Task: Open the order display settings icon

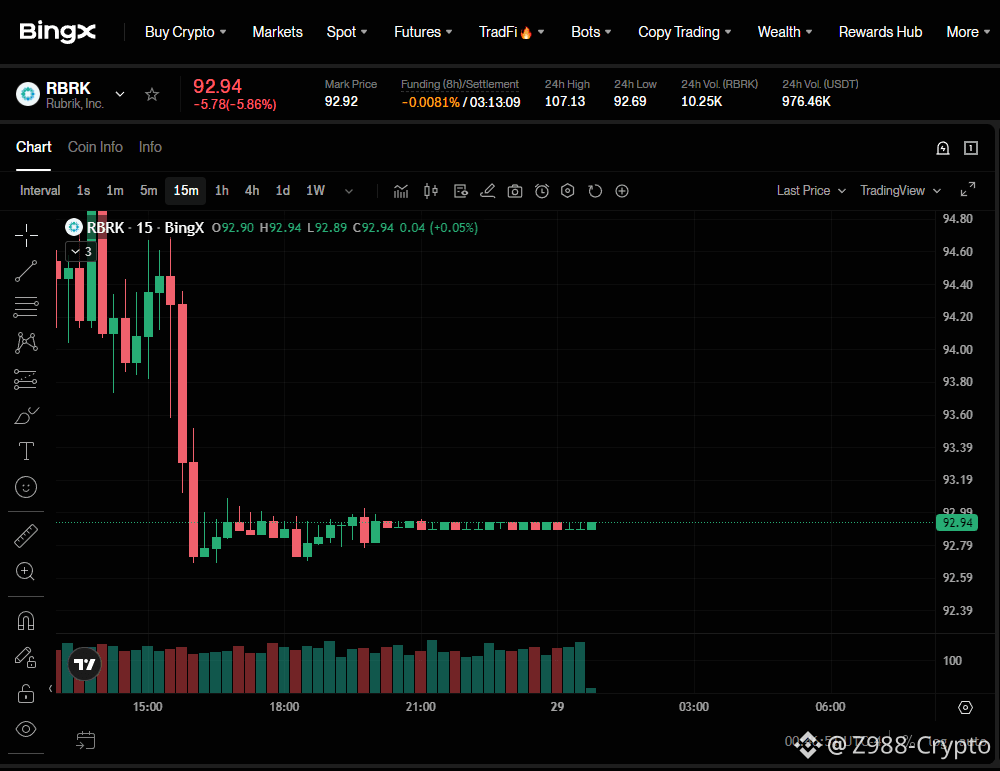Action: [x=460, y=191]
